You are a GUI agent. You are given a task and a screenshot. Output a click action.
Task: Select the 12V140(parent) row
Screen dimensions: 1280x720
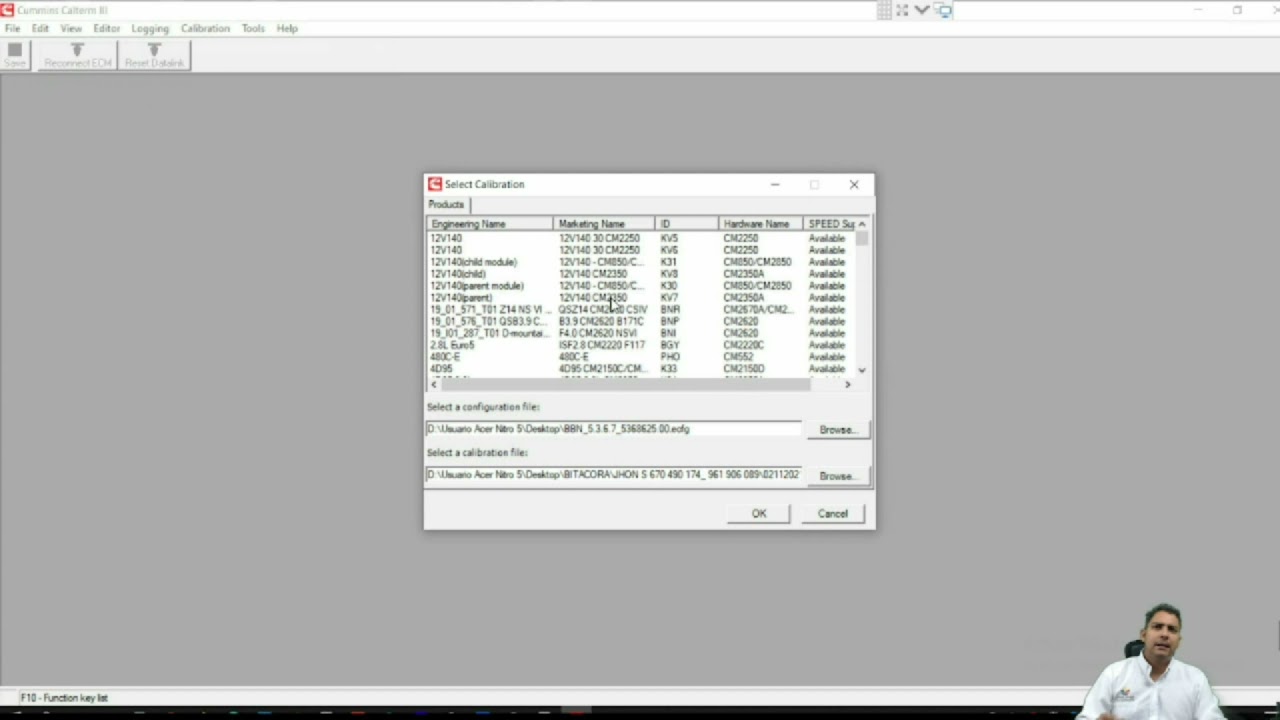coord(641,298)
